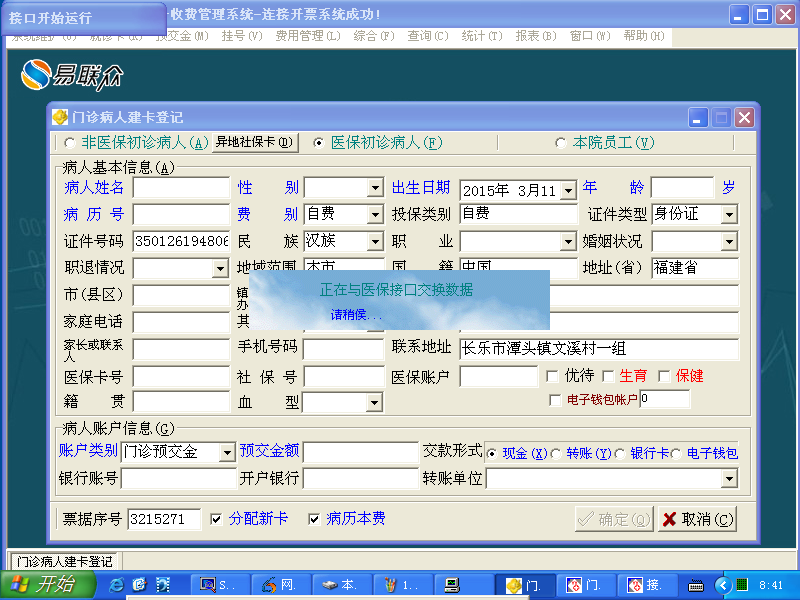Uncheck the 分配新卡 checkbox

[216, 519]
